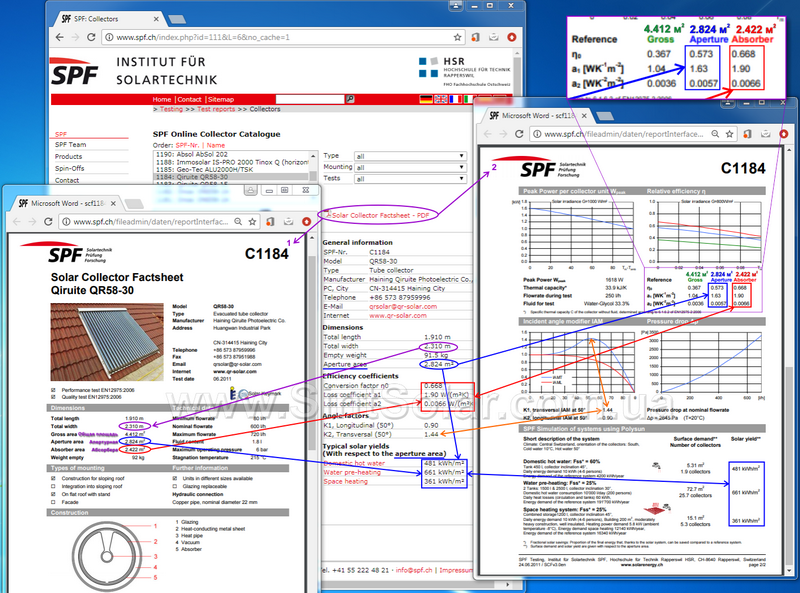Follow the Test reports breadcrumb link

216,109
